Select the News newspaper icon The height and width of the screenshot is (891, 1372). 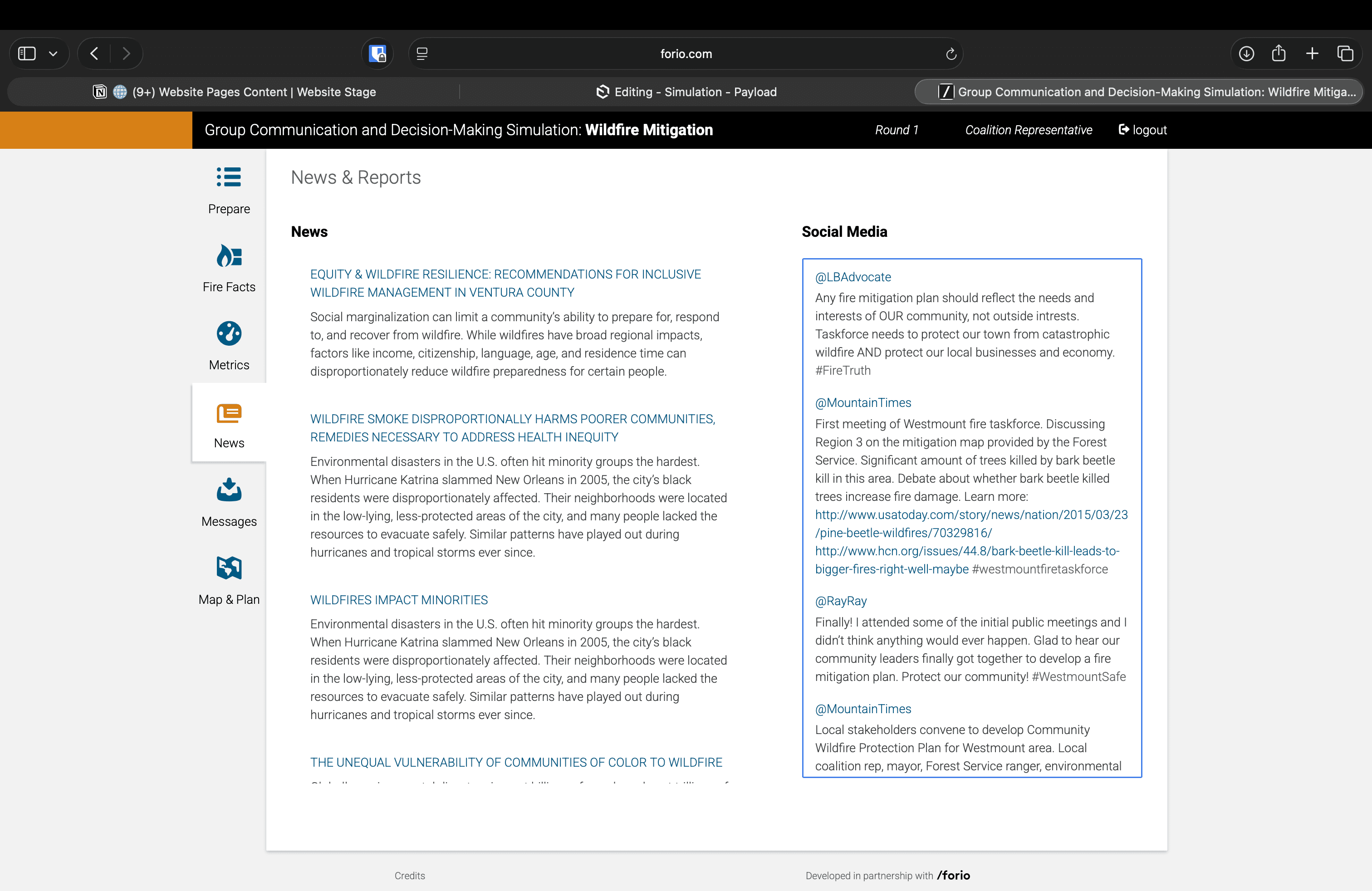pos(229,413)
